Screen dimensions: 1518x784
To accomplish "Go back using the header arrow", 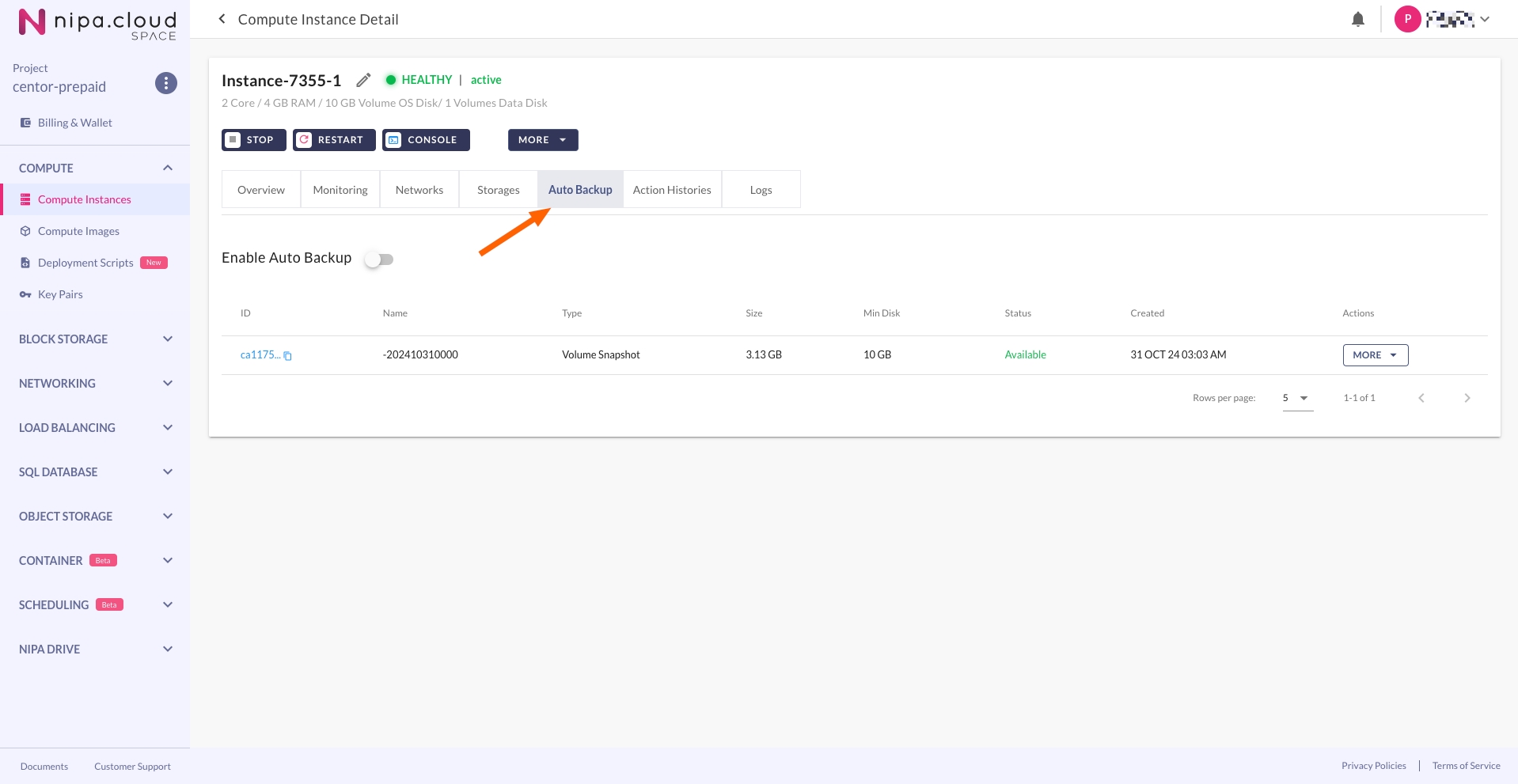I will pos(222,19).
